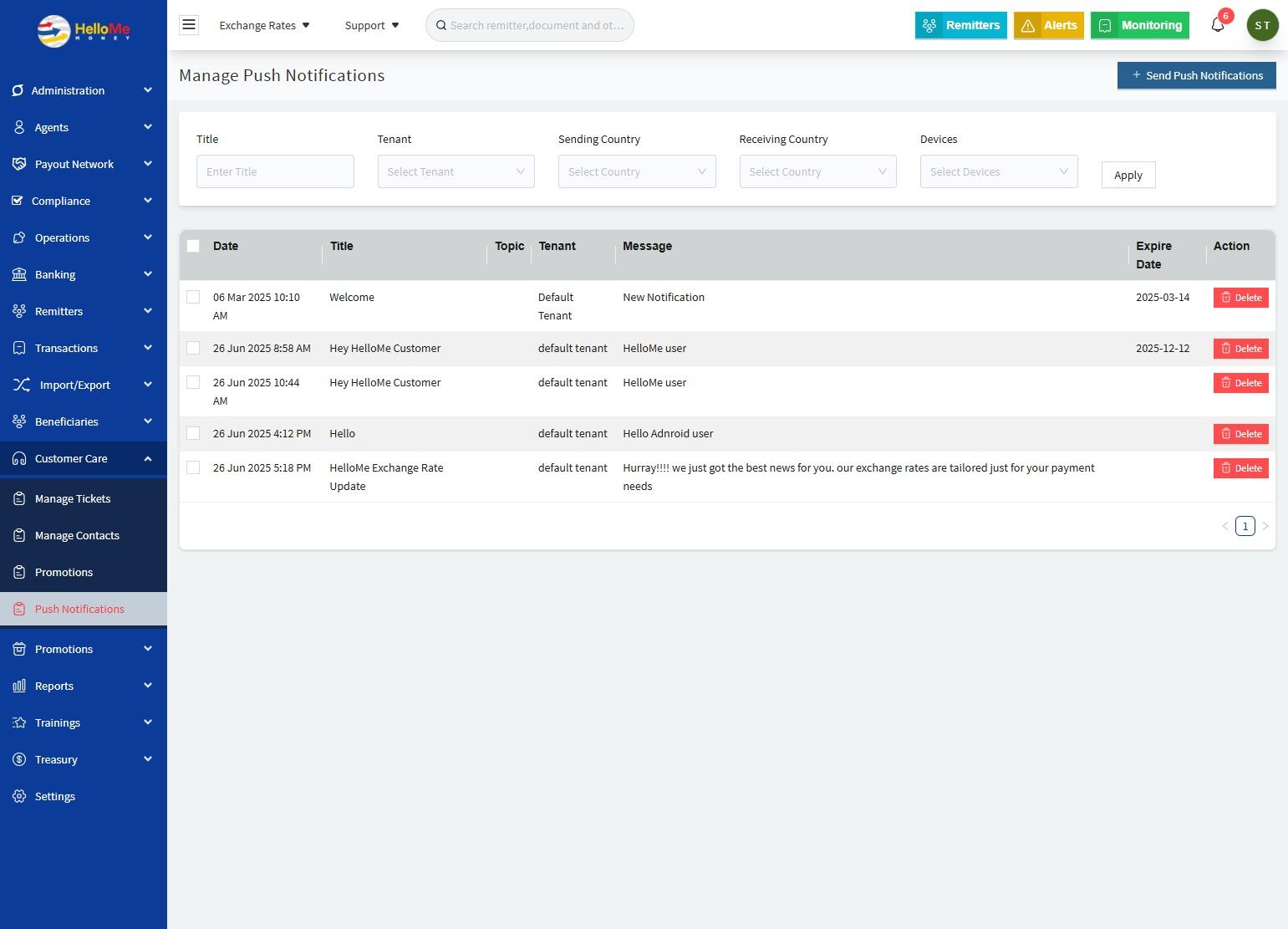Screen dimensions: 1288x929
Task: Click the Manage Tickets clipboard icon
Action: (x=19, y=498)
